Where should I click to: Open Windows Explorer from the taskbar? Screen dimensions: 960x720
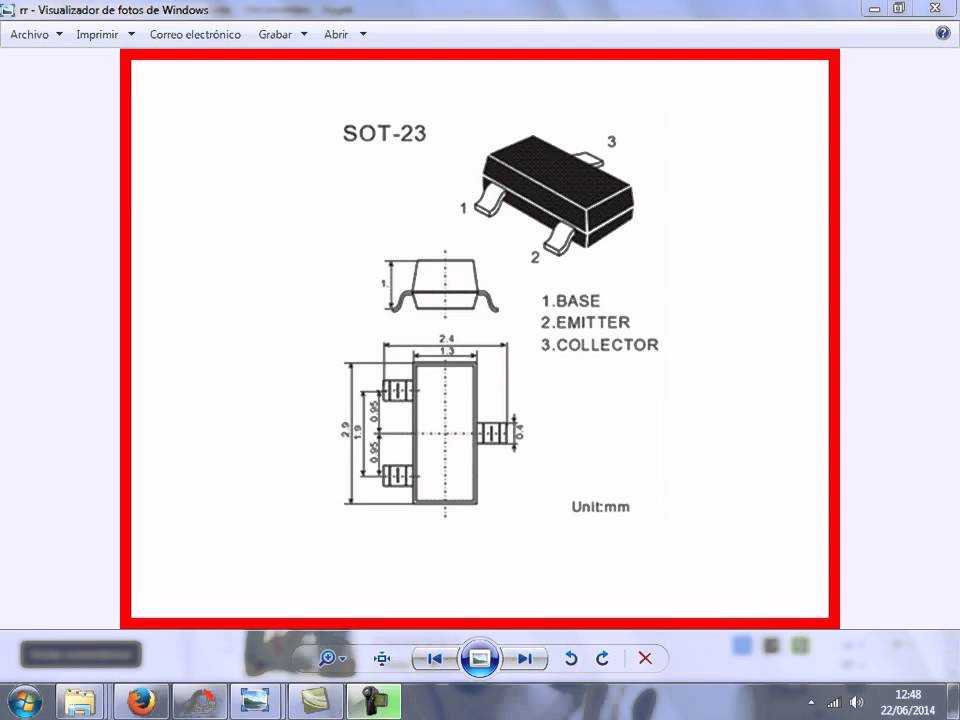pos(82,702)
